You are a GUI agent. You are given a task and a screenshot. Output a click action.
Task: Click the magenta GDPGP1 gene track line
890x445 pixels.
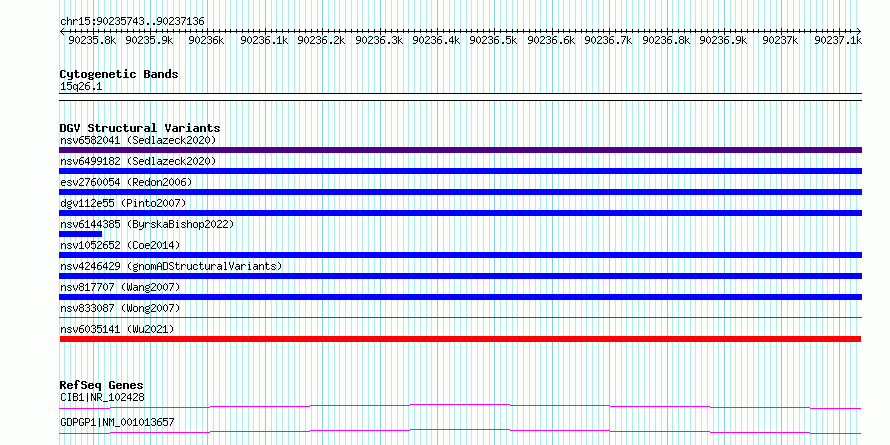click(x=460, y=431)
